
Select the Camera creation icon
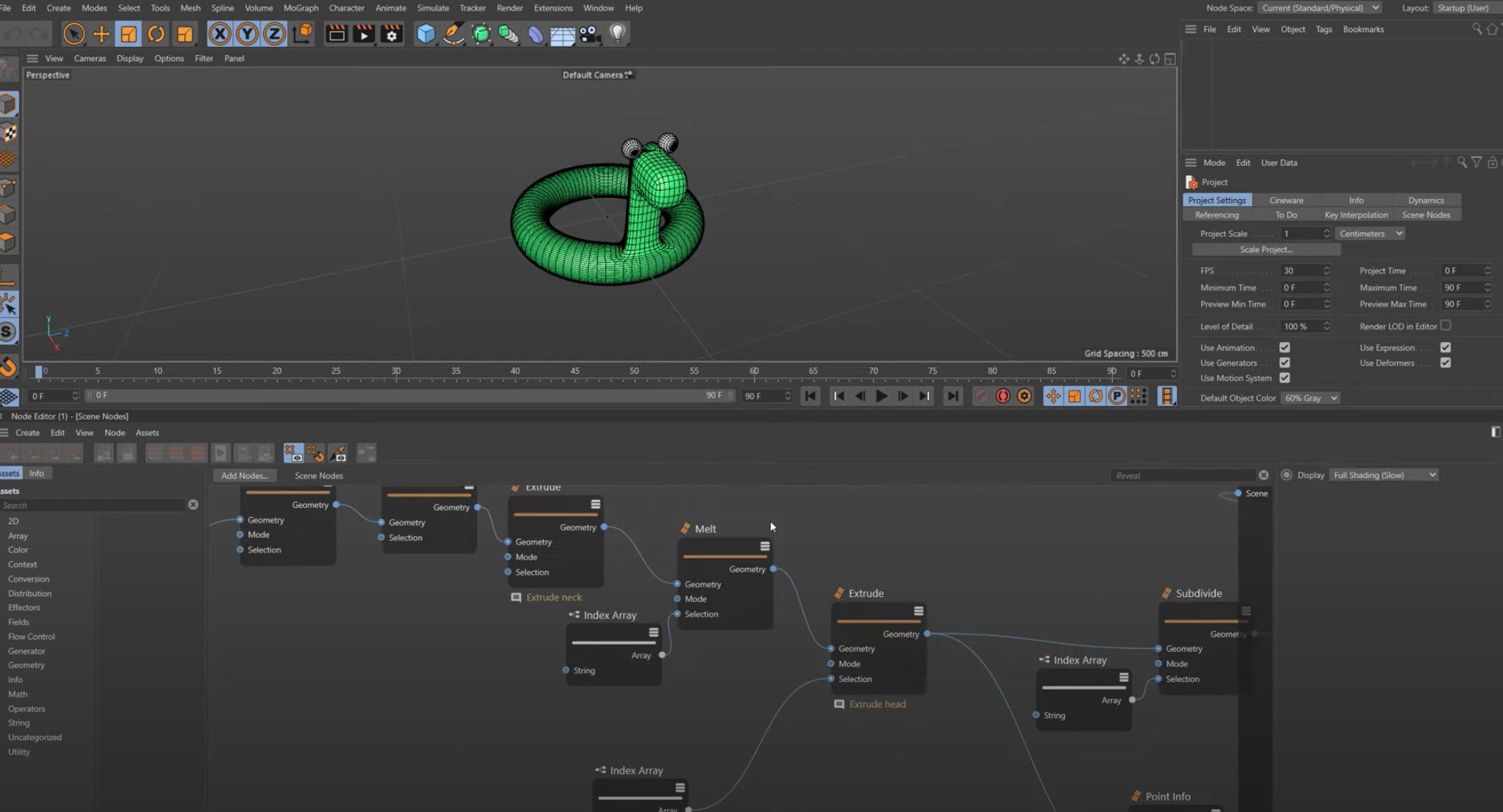[x=590, y=34]
